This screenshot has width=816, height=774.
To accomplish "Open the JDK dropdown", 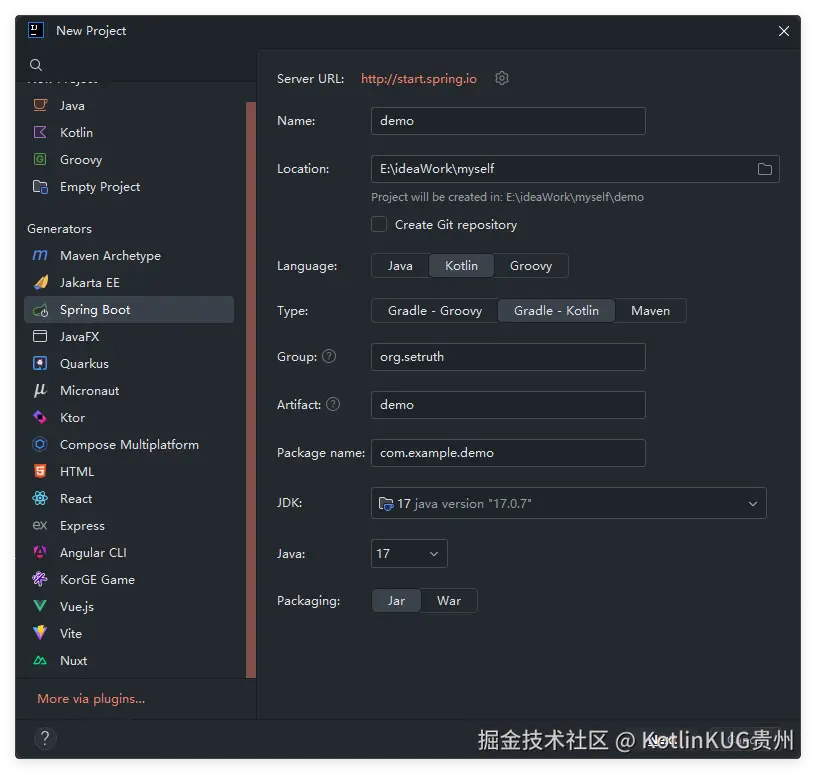I will coord(568,503).
